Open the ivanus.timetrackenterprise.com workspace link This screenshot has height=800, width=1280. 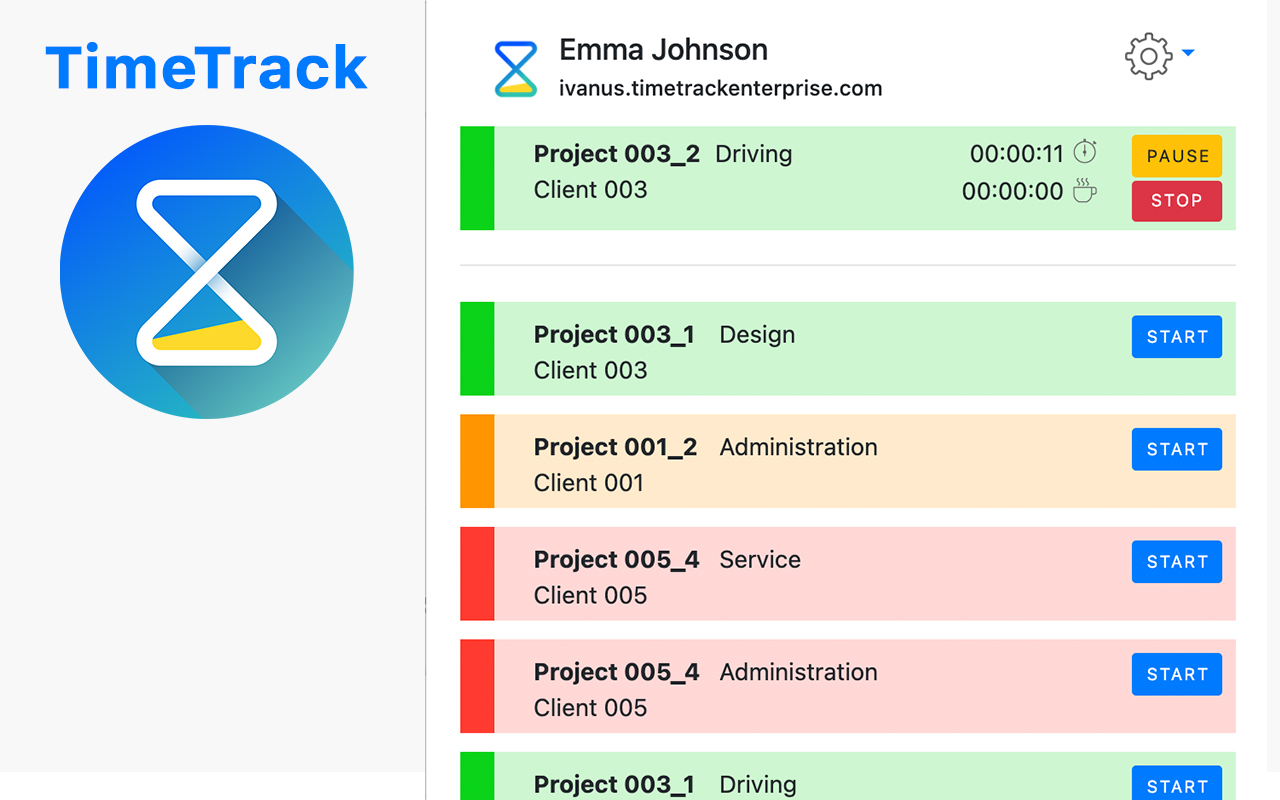click(720, 88)
